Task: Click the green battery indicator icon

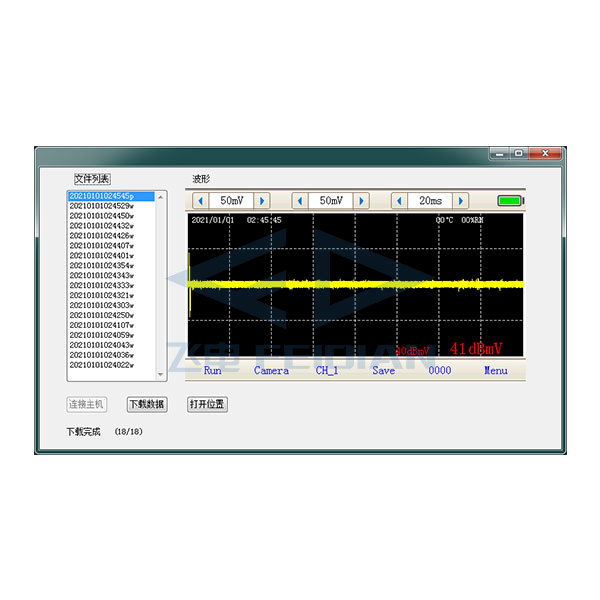Action: coord(511,201)
